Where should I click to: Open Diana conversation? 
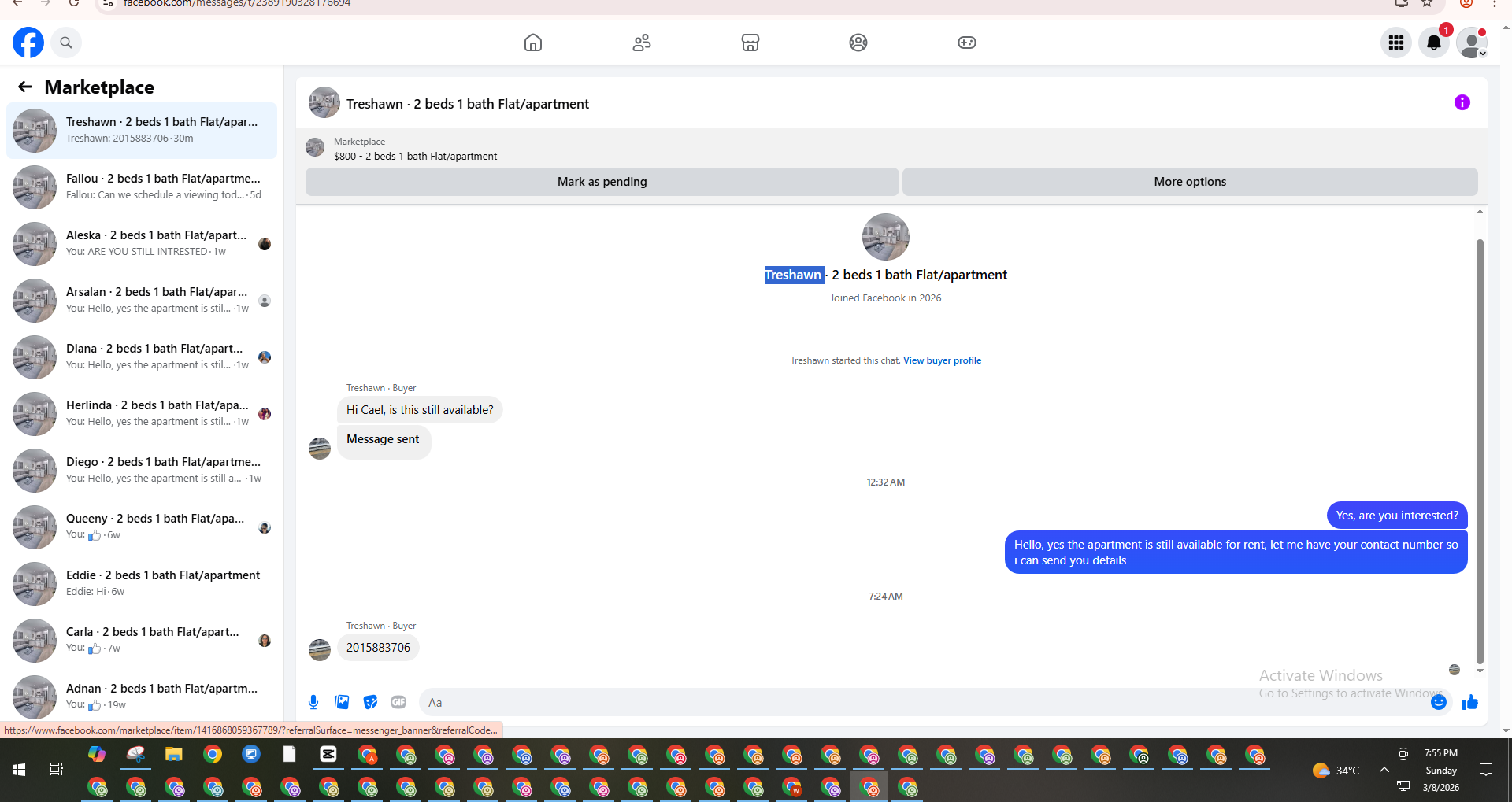[x=142, y=357]
